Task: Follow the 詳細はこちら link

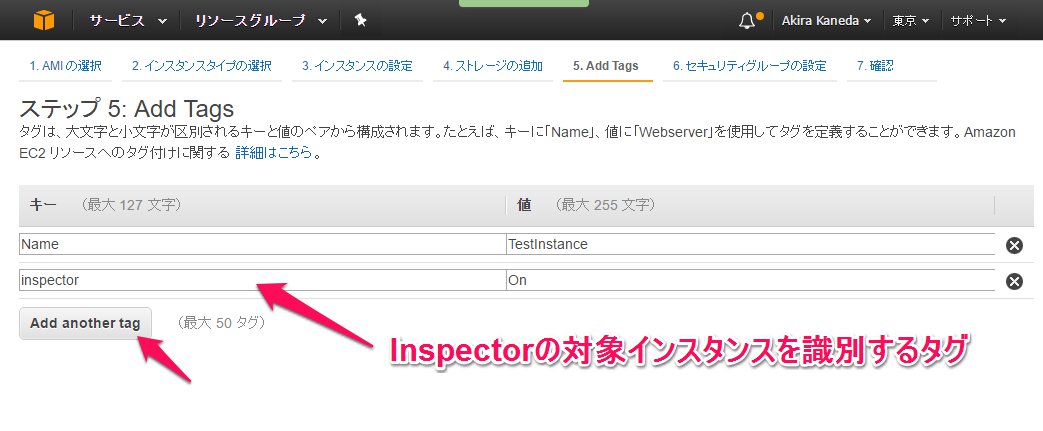Action: (273, 153)
